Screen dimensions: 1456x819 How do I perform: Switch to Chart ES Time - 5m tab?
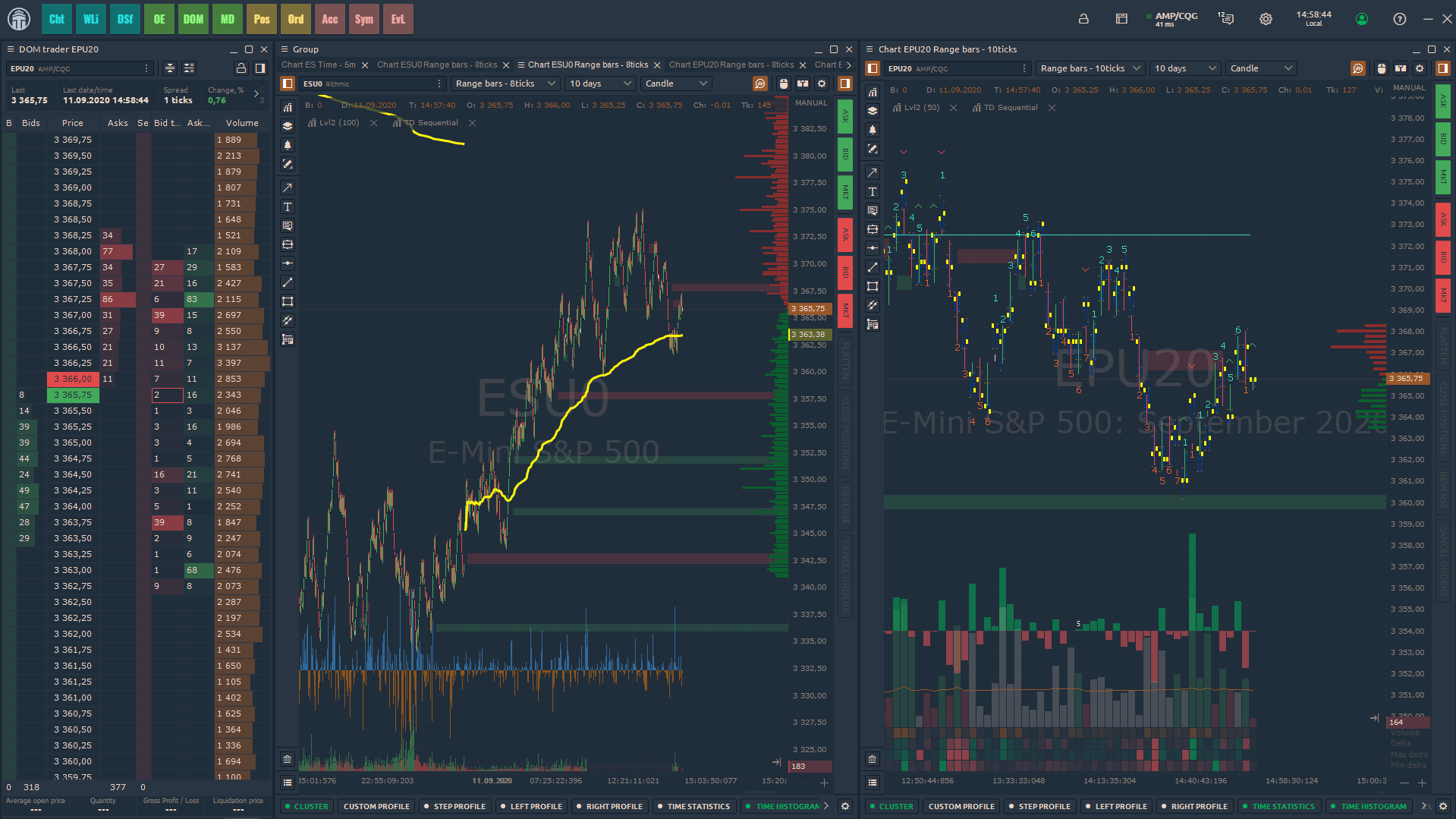[319, 65]
